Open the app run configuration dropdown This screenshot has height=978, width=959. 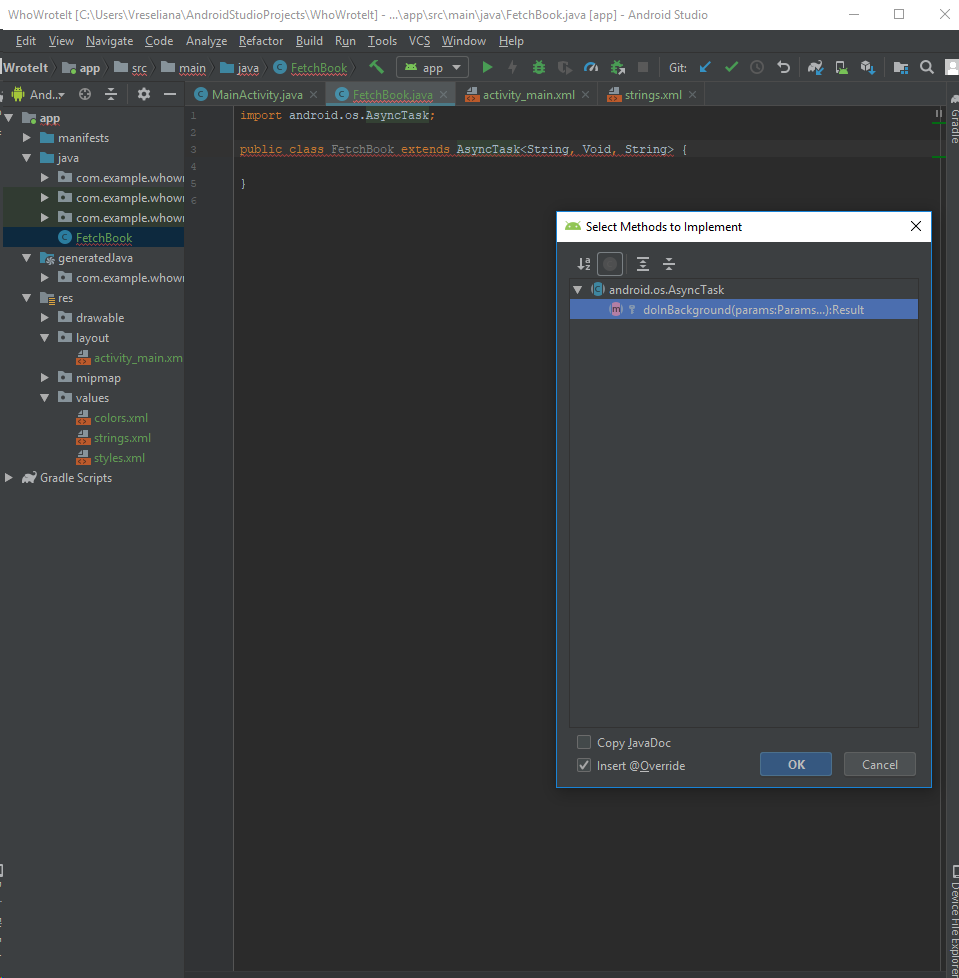(432, 67)
